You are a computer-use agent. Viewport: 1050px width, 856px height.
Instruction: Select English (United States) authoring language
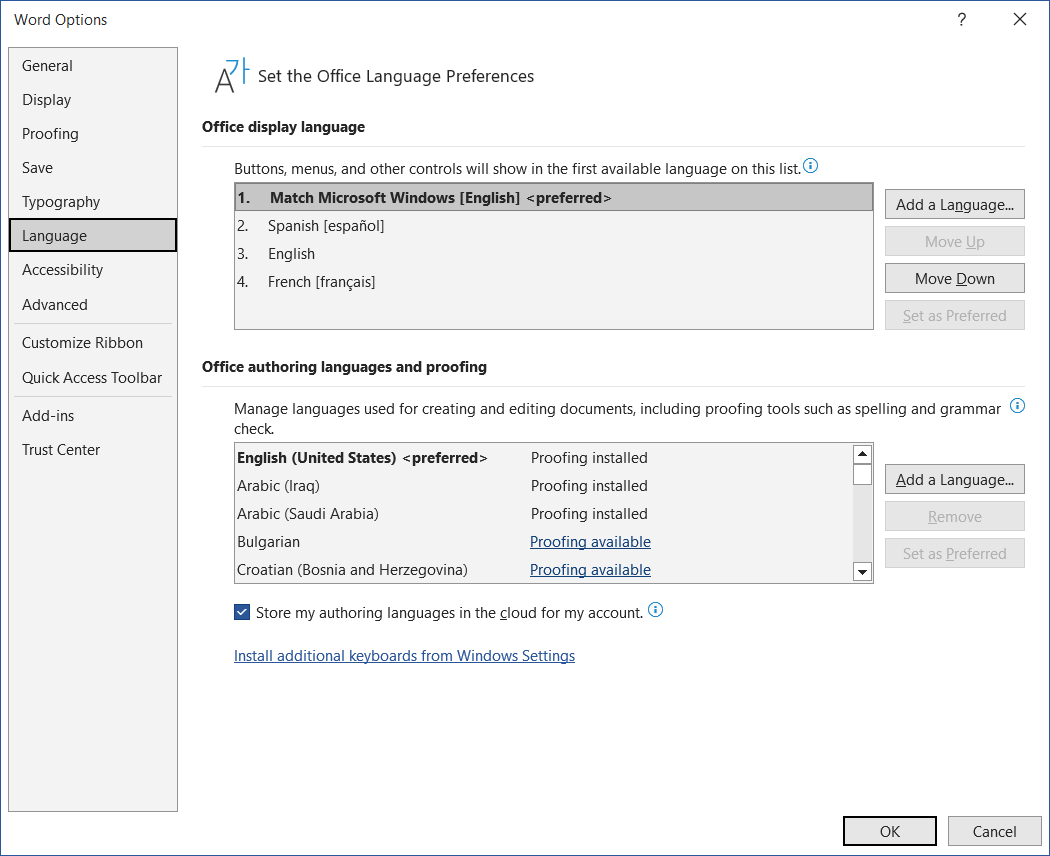544,458
